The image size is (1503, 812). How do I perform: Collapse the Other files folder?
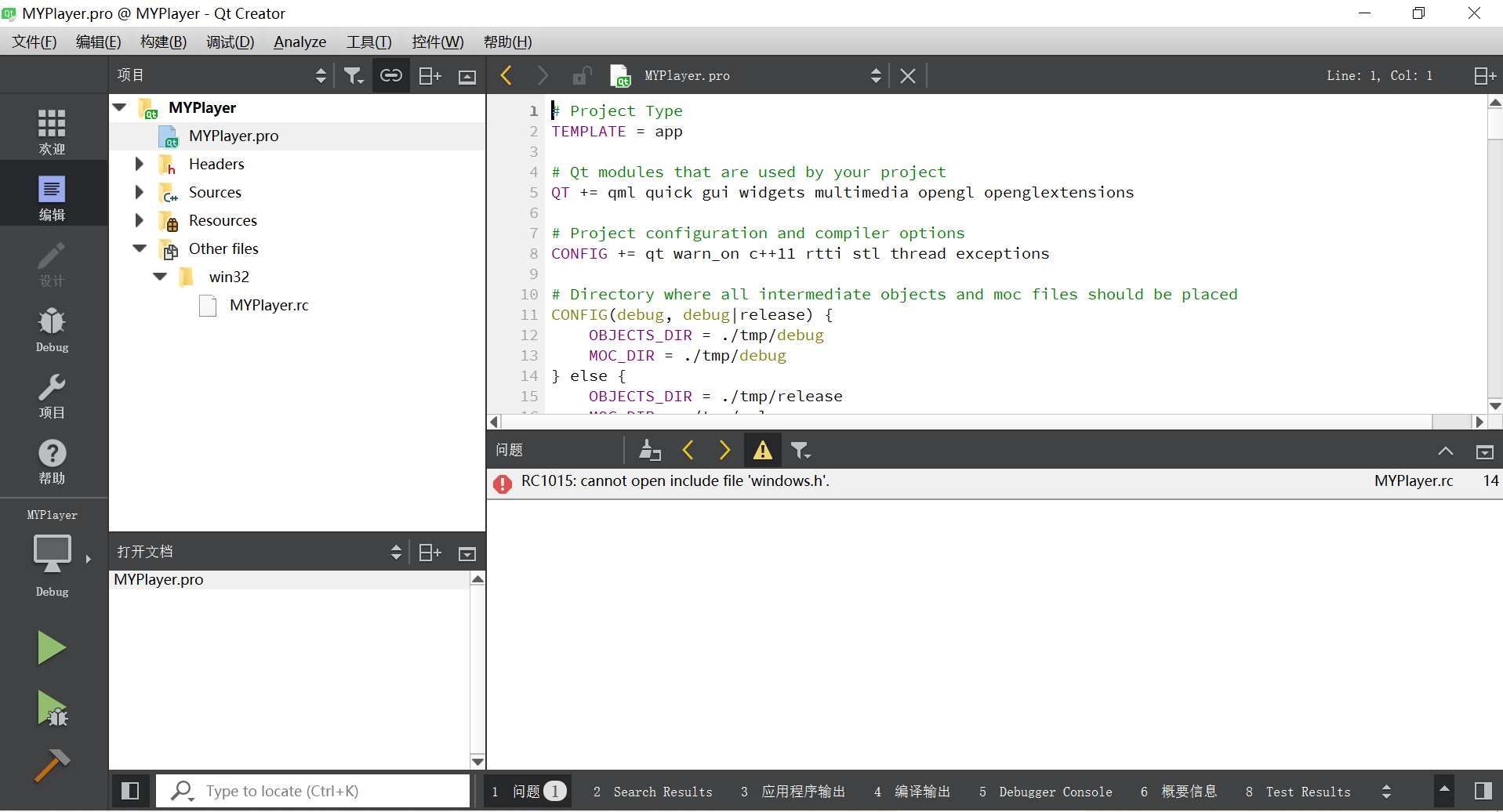click(x=140, y=248)
